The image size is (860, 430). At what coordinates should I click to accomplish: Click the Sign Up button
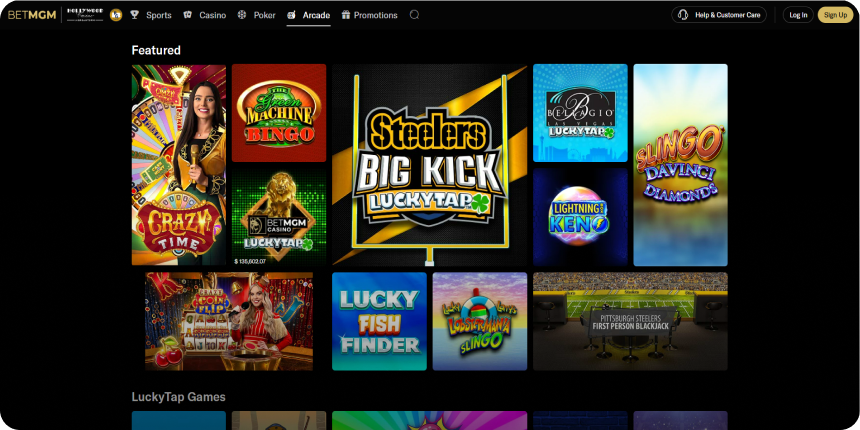coord(835,15)
